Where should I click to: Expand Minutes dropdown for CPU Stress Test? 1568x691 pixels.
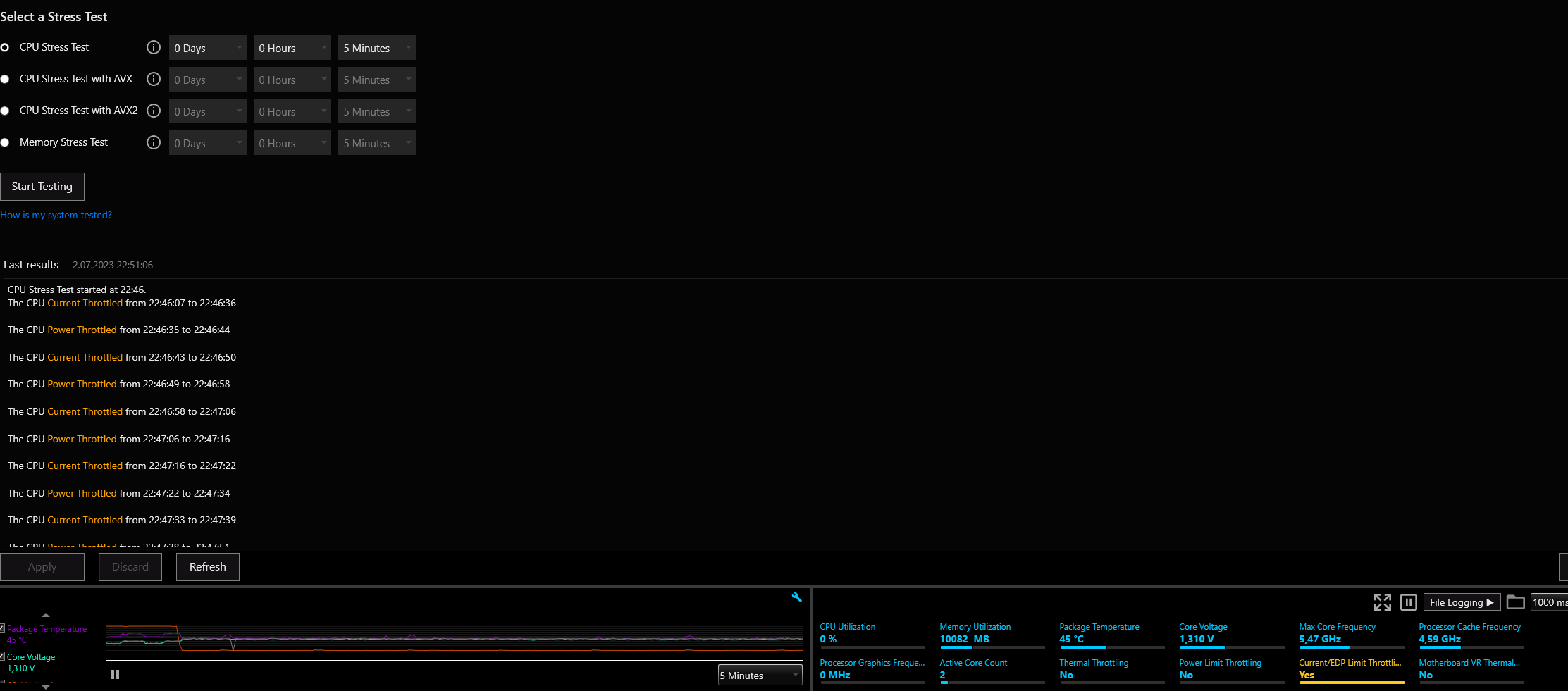tap(377, 48)
